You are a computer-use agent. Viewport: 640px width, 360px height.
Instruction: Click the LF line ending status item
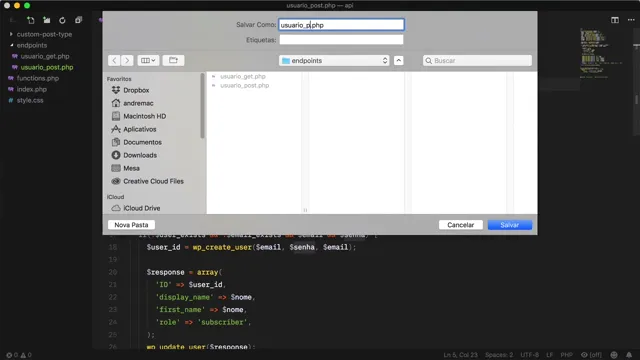tap(549, 355)
